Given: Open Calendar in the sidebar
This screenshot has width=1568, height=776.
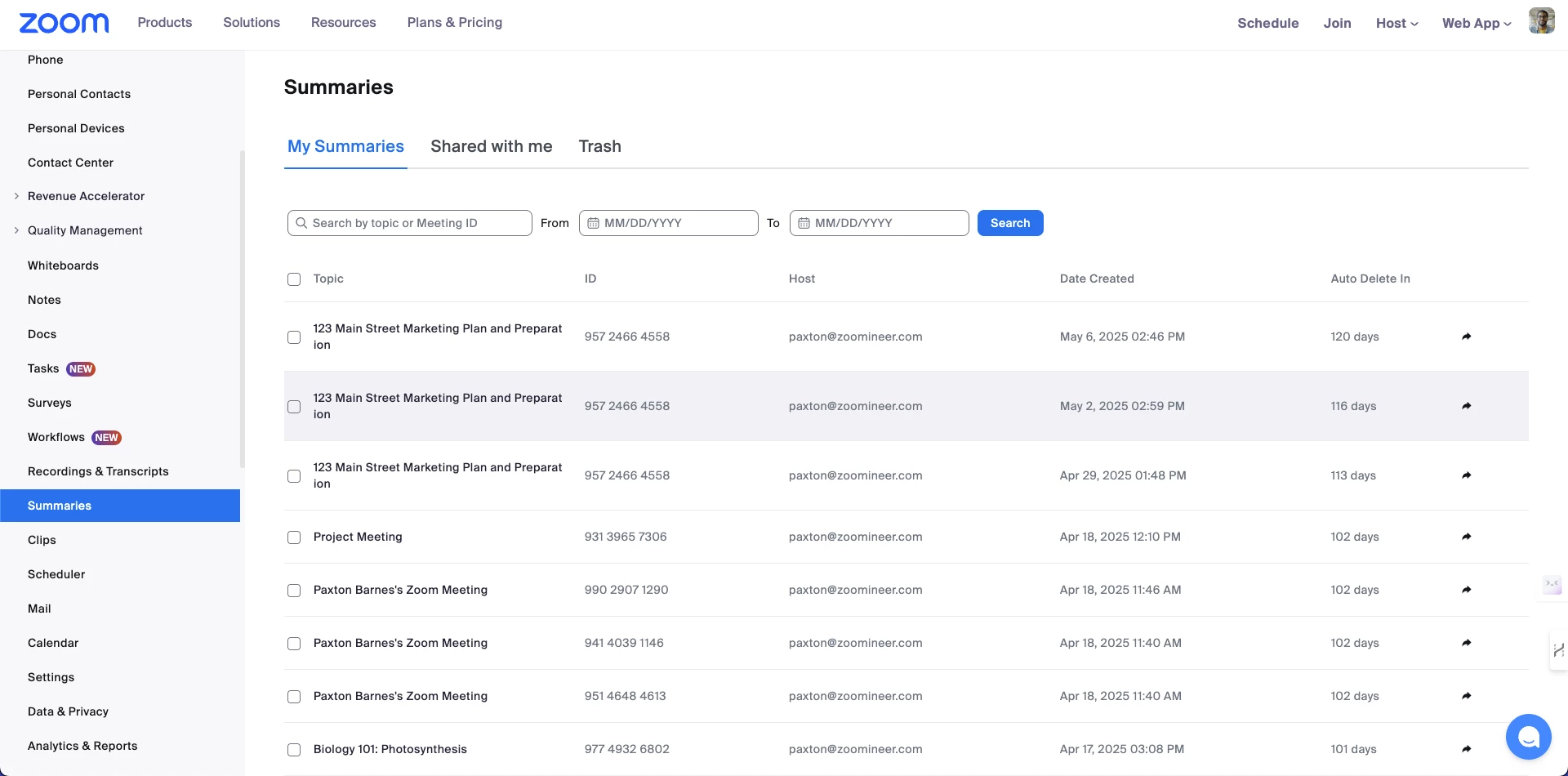Looking at the screenshot, I should coord(53,643).
